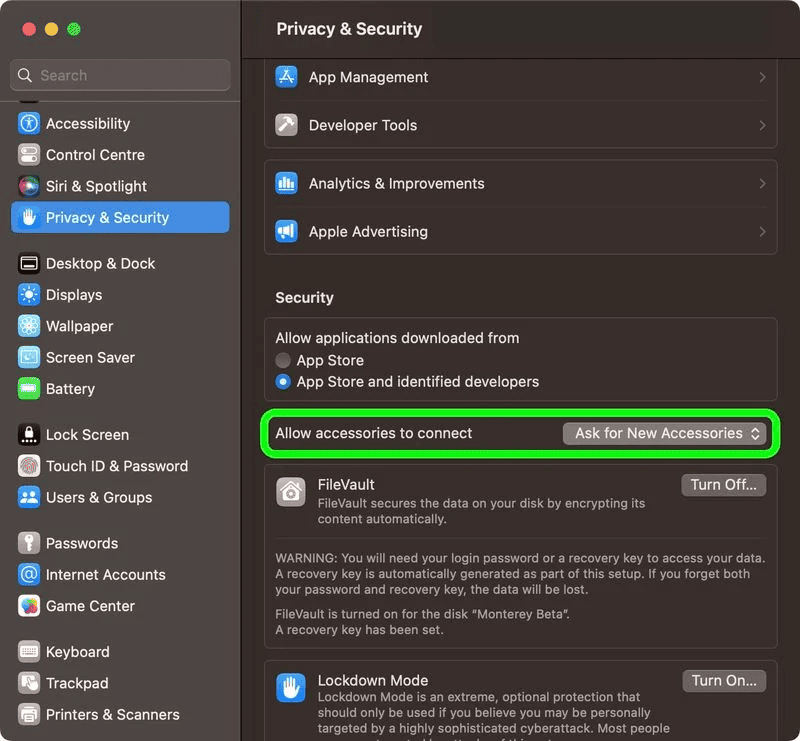Click the Game Center icon
Viewport: 800px width, 741px height.
tap(29, 606)
